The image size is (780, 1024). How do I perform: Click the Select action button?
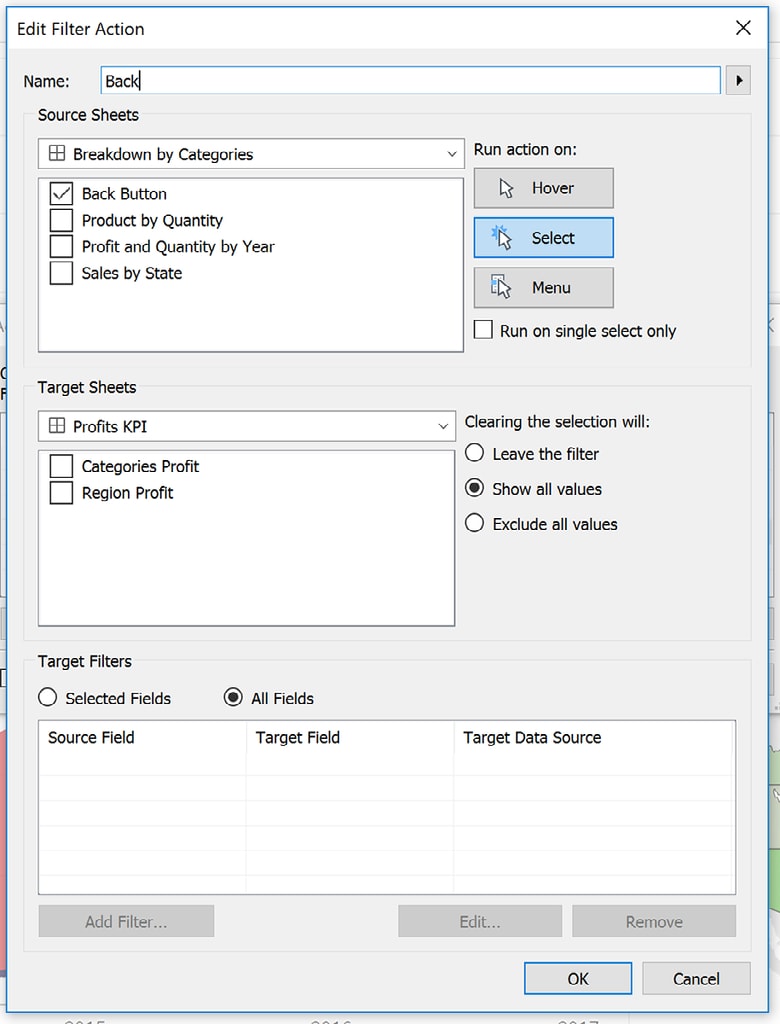pyautogui.click(x=543, y=238)
